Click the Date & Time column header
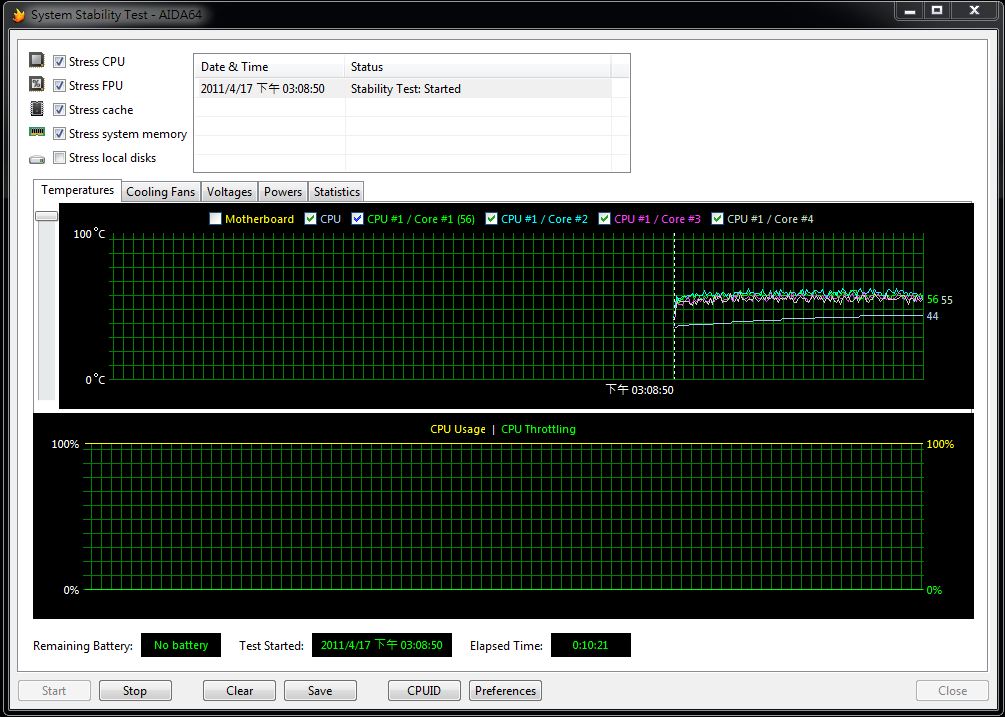 tap(269, 67)
